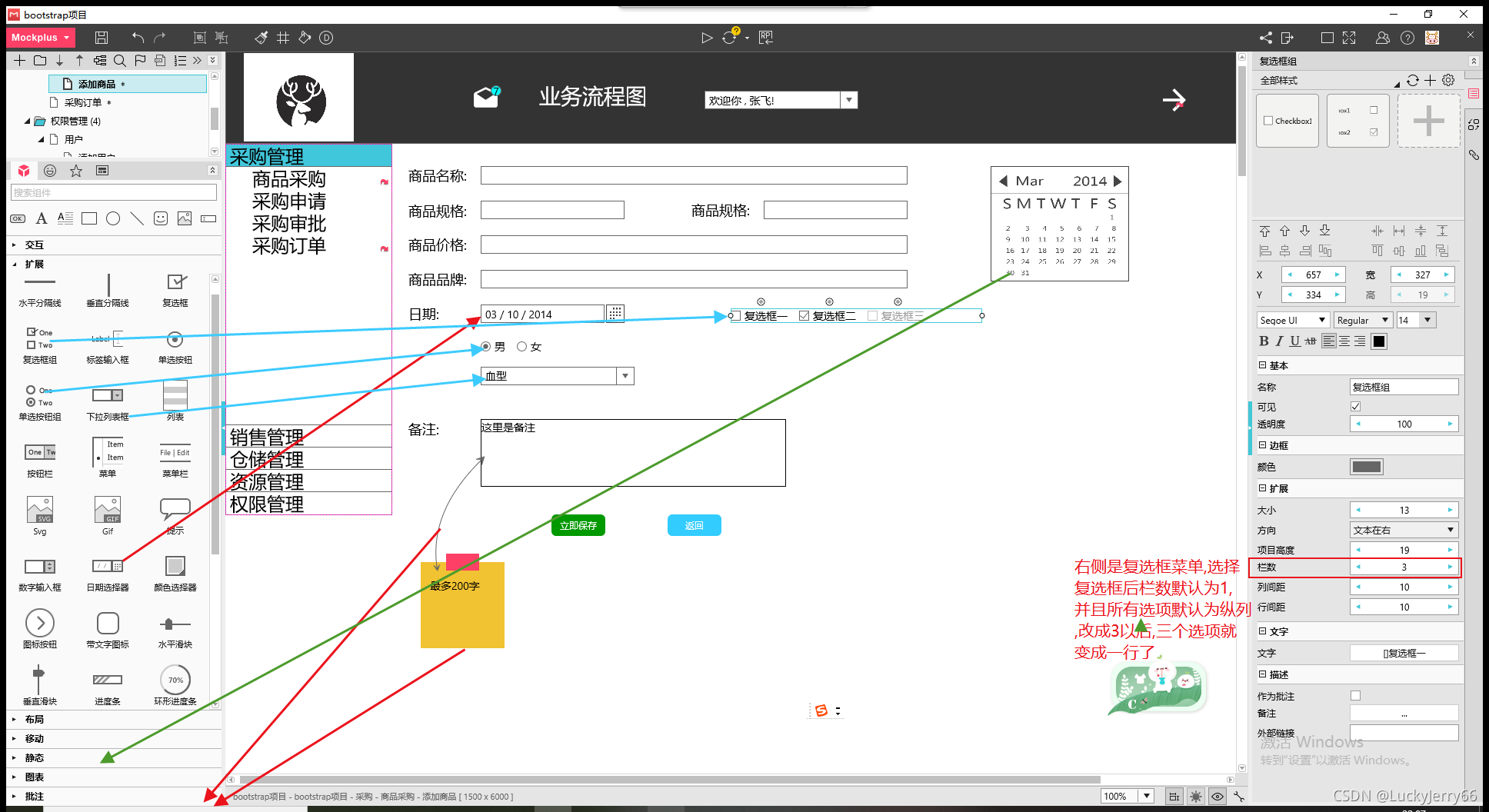Toggle the 可见 visible checkbox
The width and height of the screenshot is (1489, 812).
click(x=1356, y=406)
